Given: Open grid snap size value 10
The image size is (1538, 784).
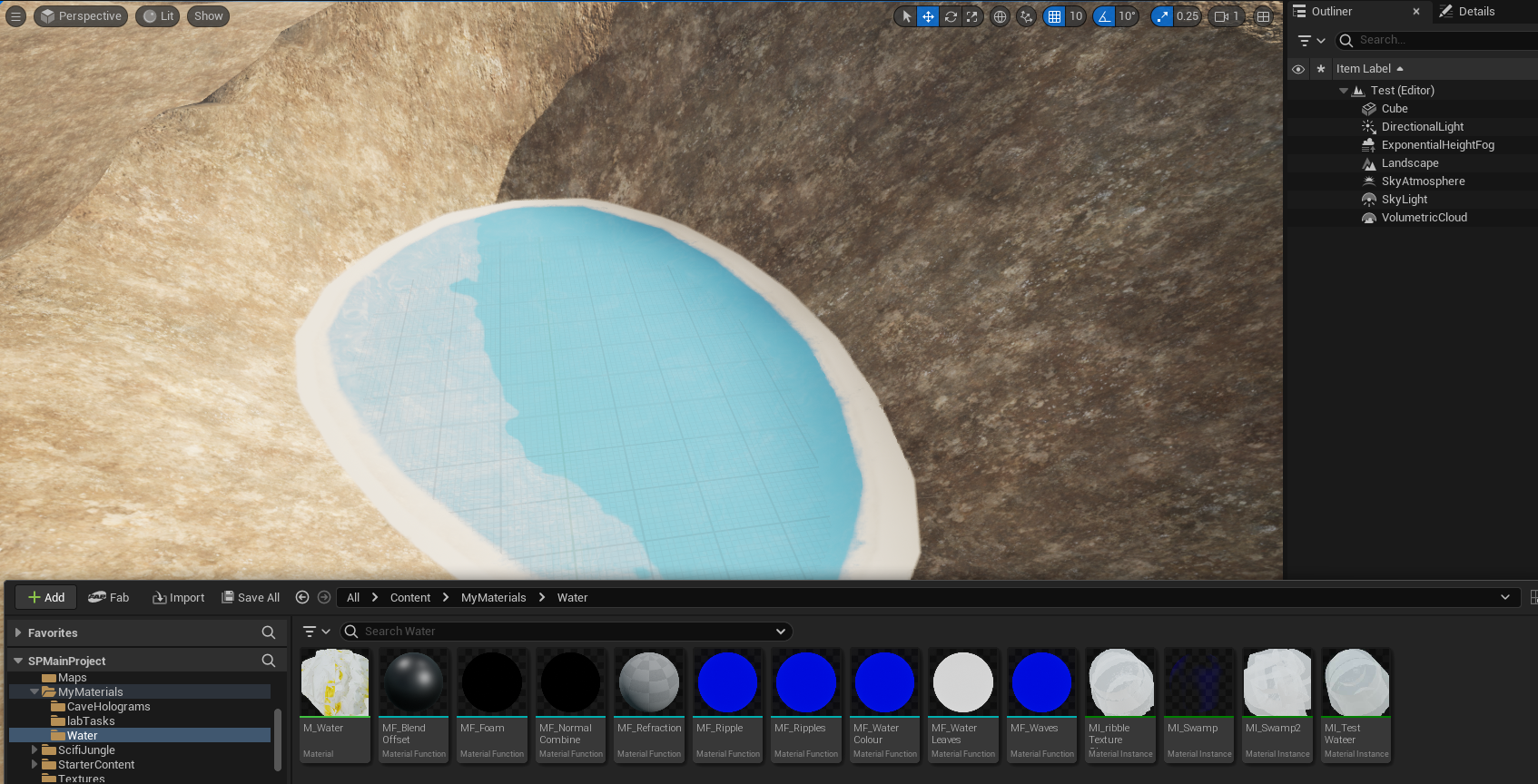Looking at the screenshot, I should pos(1076,16).
